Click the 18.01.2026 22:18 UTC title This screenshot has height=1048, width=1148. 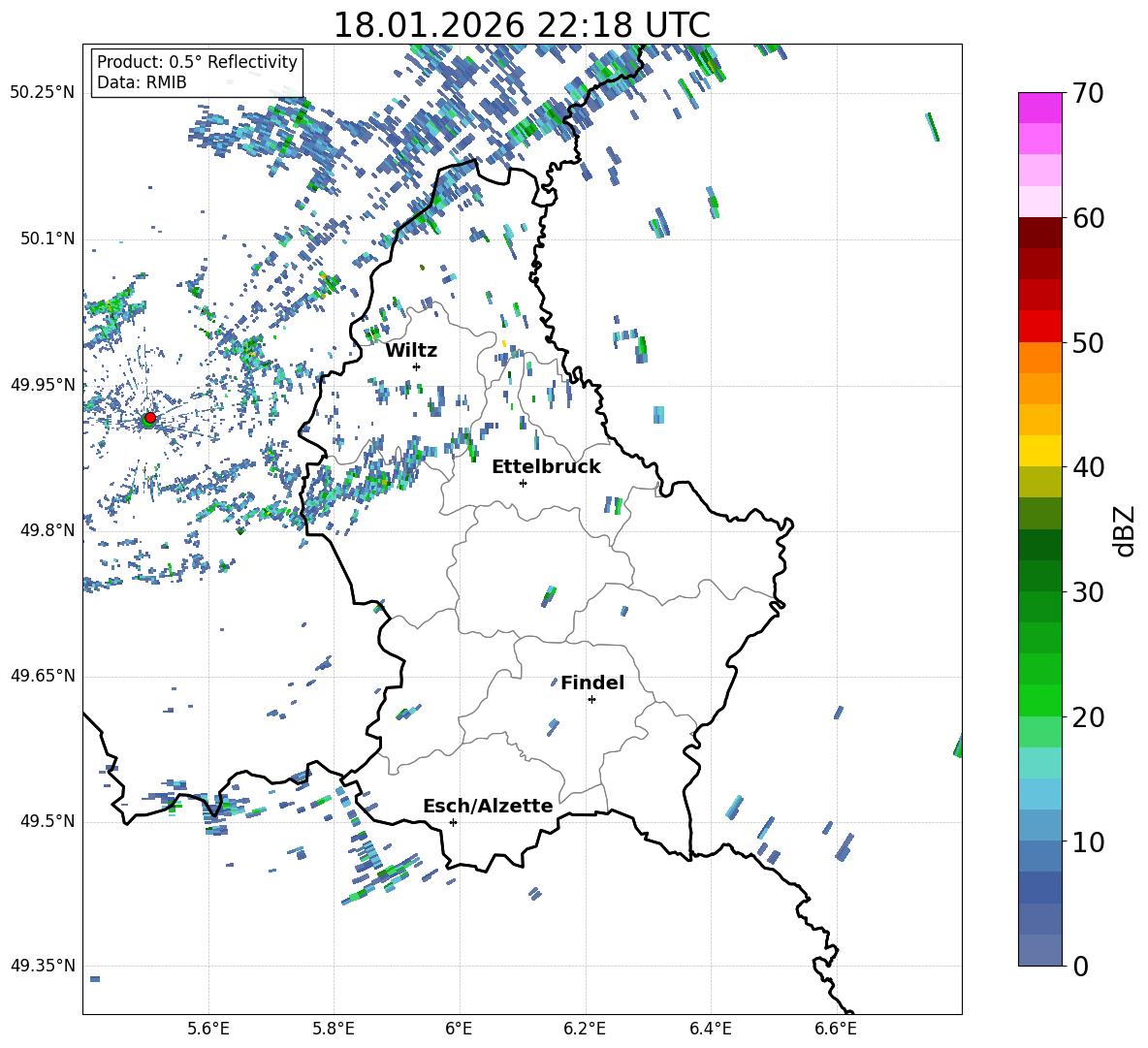522,25
